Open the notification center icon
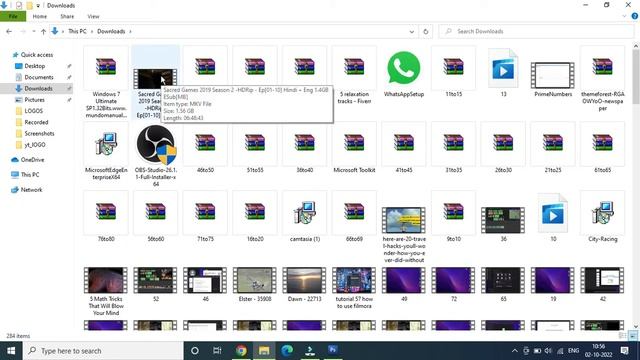This screenshot has height=360, width=640. (x=624, y=351)
